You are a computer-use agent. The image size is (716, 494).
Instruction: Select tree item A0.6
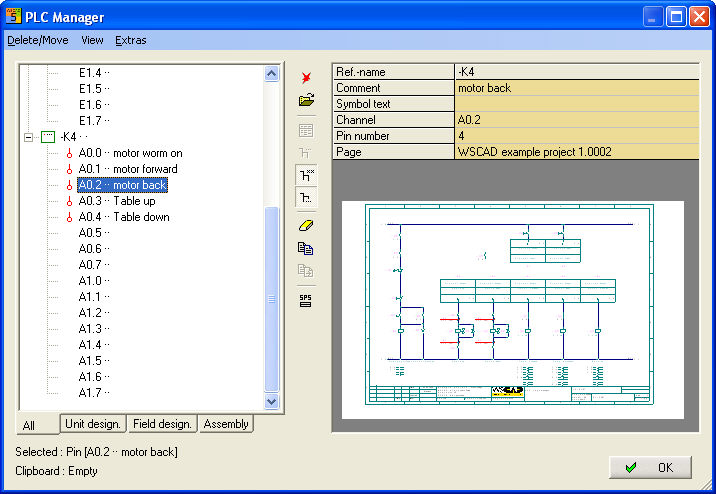pyautogui.click(x=94, y=249)
